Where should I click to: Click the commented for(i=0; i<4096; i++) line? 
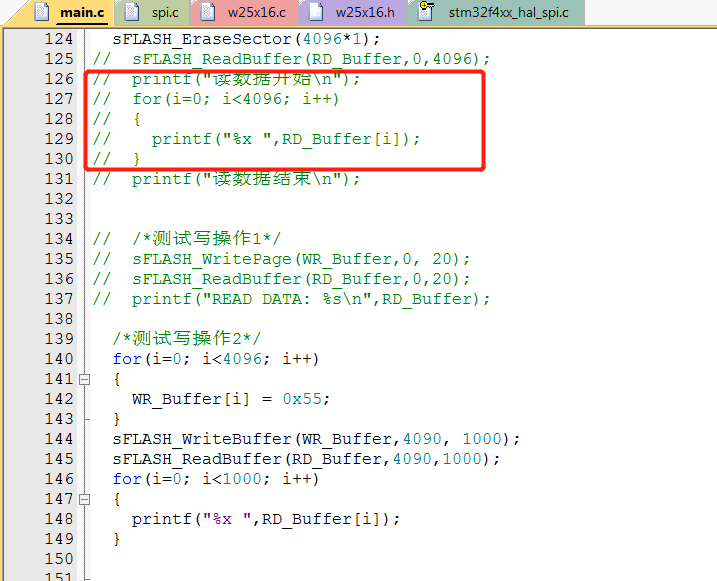coord(216,99)
